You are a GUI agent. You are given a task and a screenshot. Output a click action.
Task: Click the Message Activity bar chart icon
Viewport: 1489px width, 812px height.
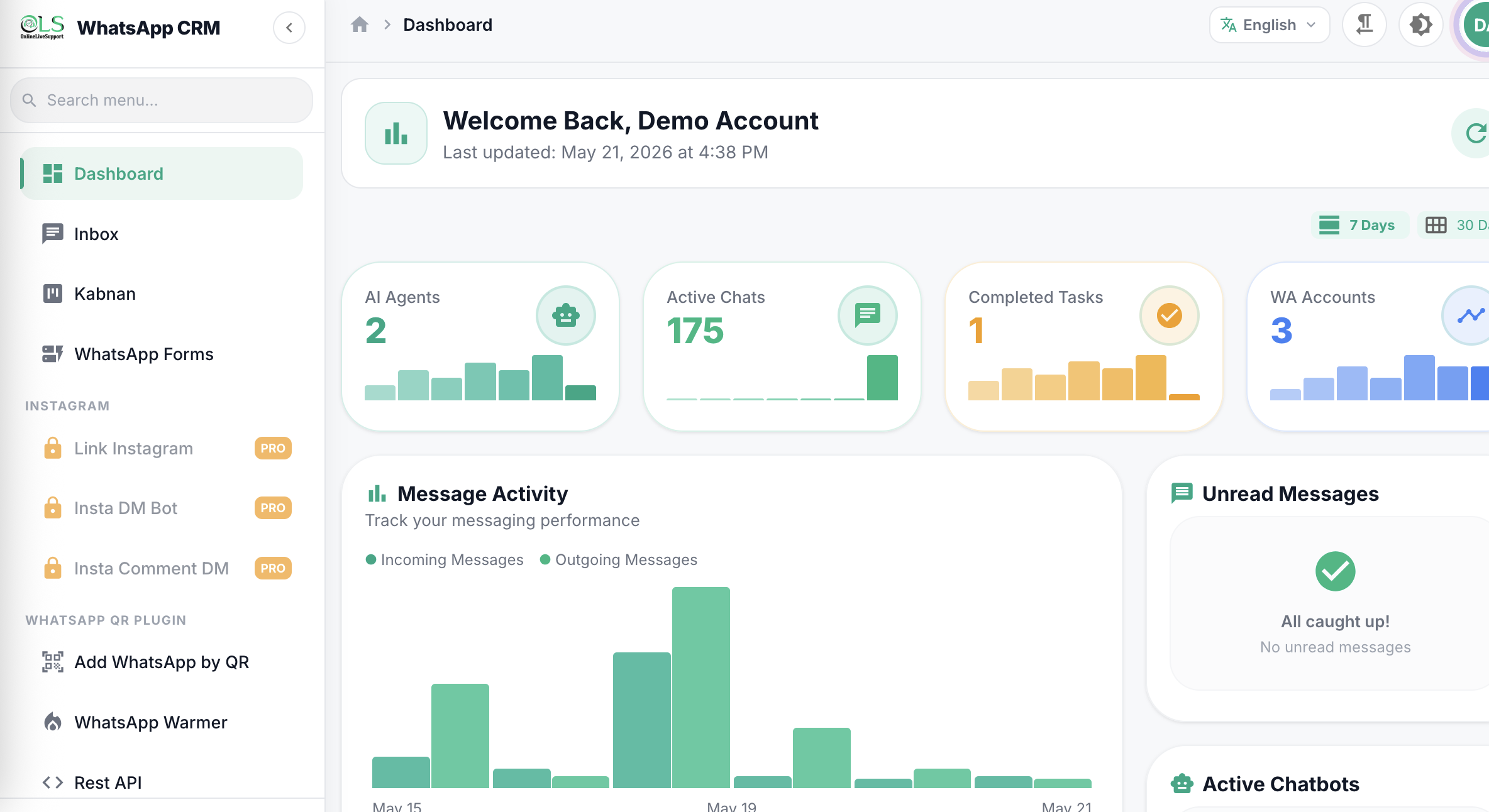tap(377, 494)
